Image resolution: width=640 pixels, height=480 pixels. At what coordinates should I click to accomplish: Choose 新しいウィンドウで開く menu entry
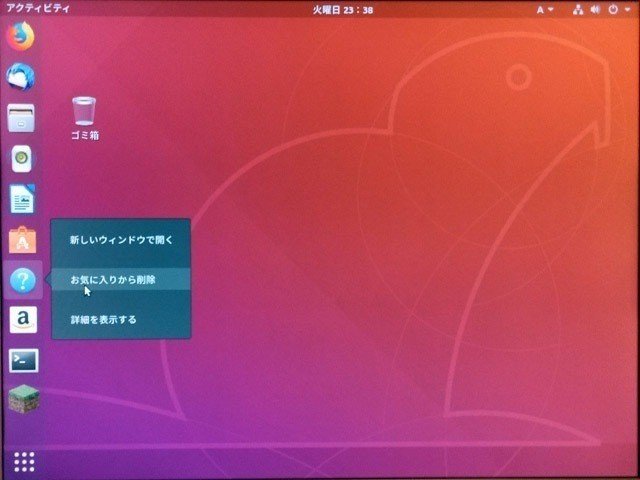pos(121,240)
